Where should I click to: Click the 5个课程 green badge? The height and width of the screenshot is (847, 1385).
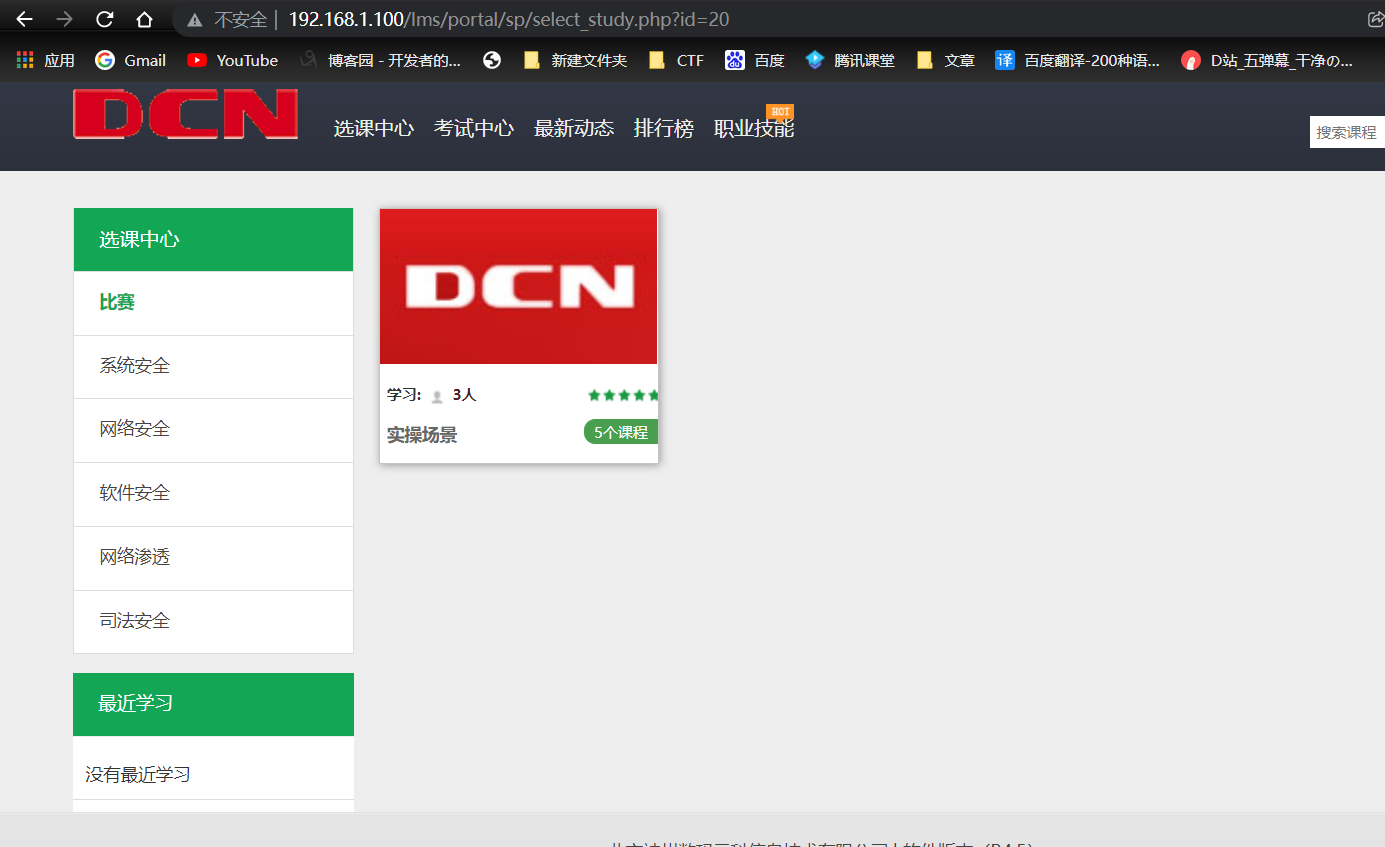point(620,432)
